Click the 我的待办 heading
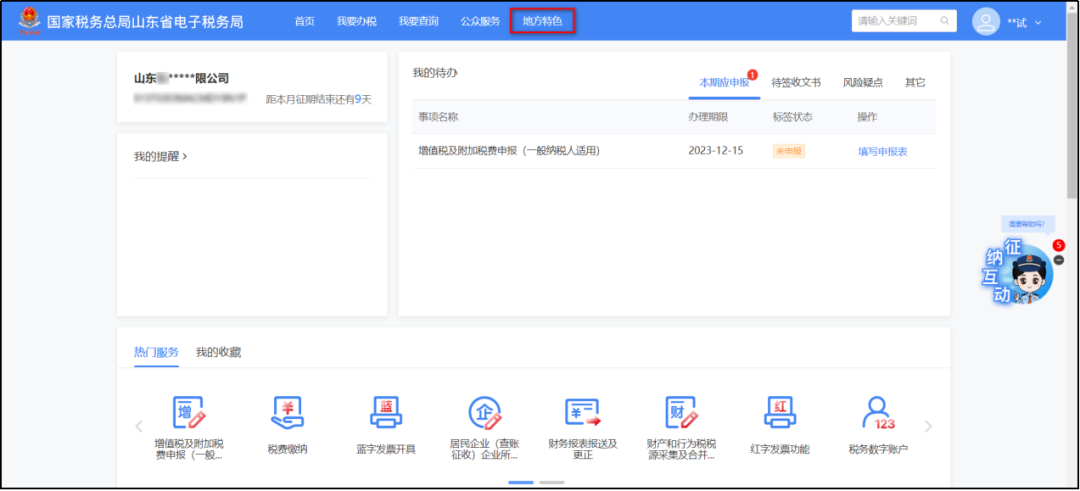Viewport: 1080px width, 491px height. (x=435, y=72)
